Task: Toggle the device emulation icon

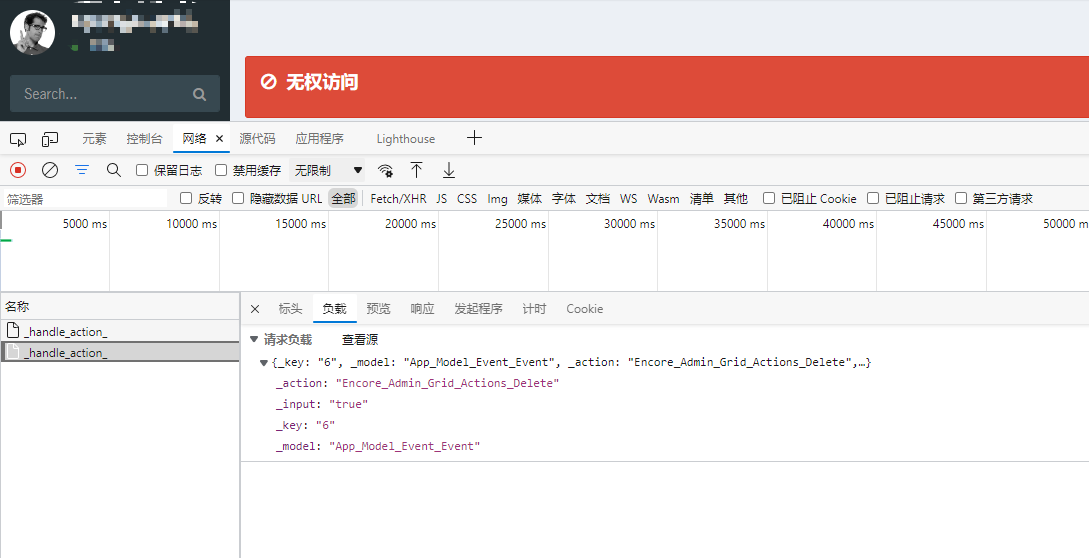Action: coord(49,139)
